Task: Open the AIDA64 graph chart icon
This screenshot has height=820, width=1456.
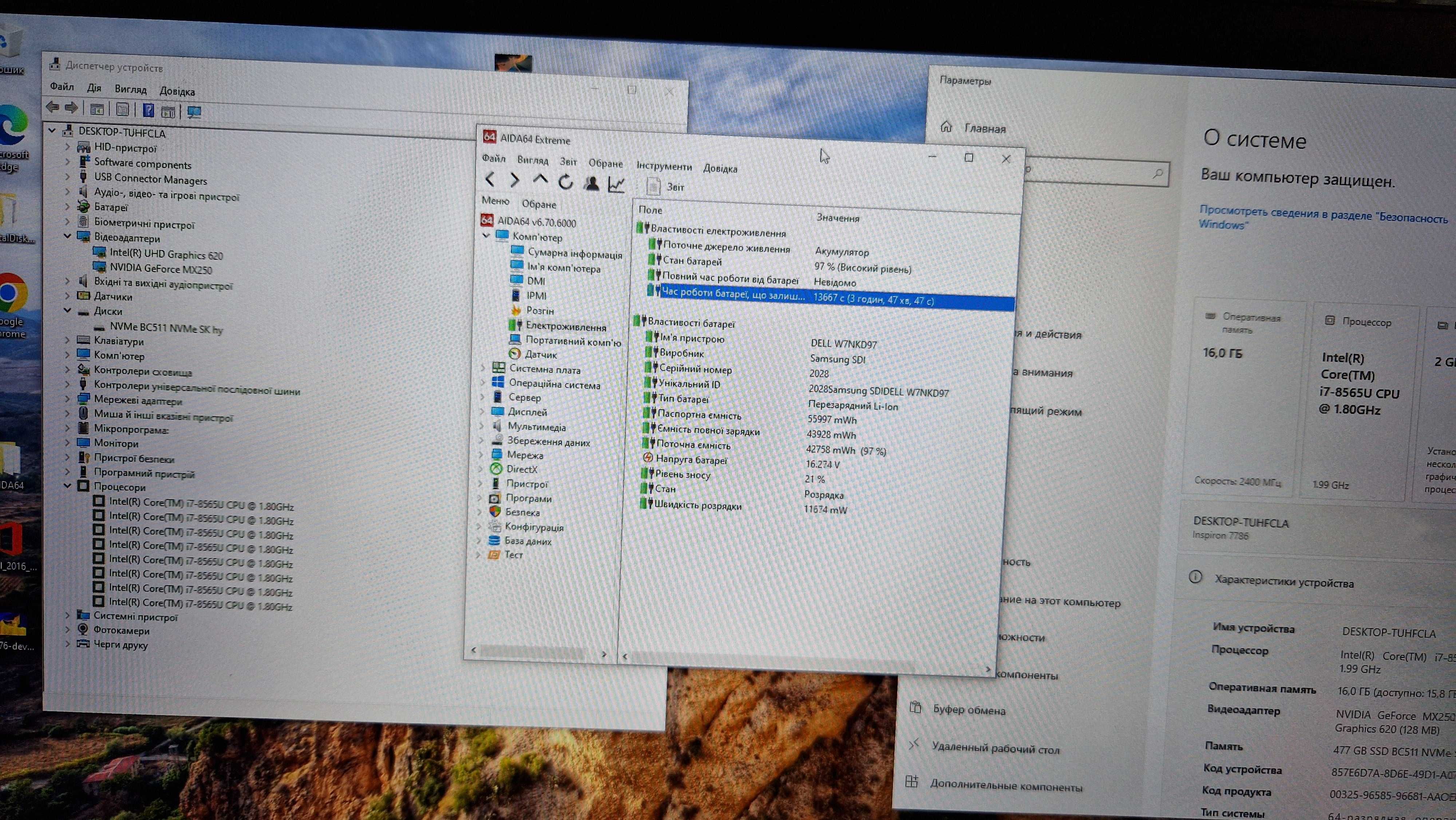Action: pos(616,184)
